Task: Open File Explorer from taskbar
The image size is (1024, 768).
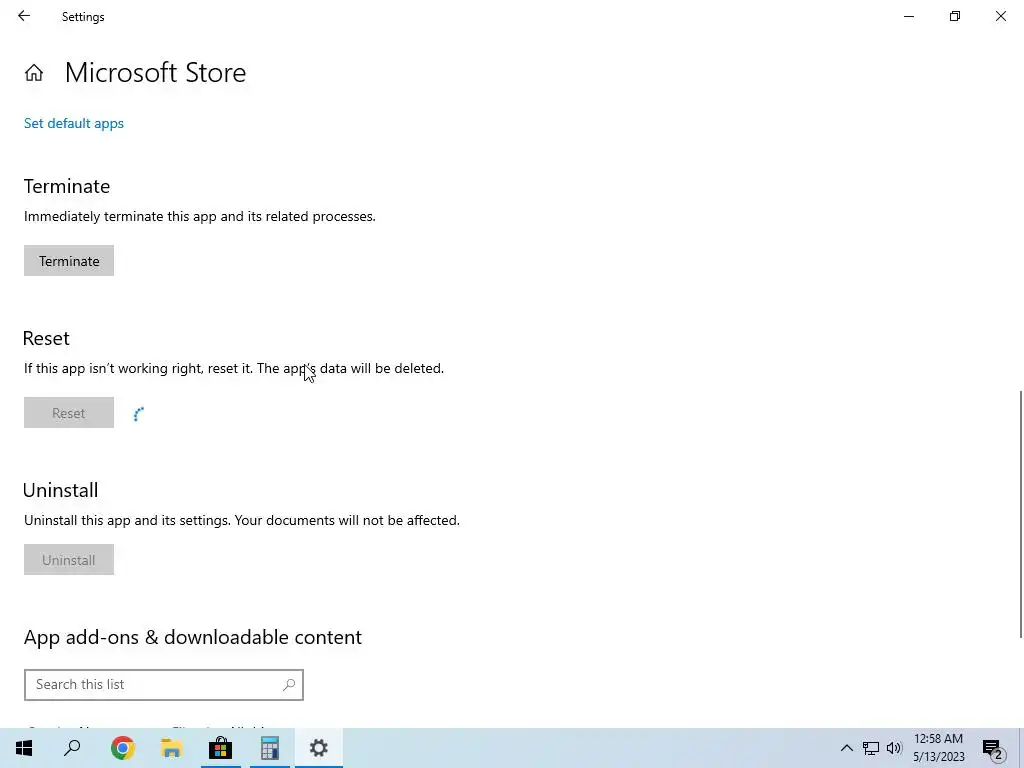Action: (171, 748)
